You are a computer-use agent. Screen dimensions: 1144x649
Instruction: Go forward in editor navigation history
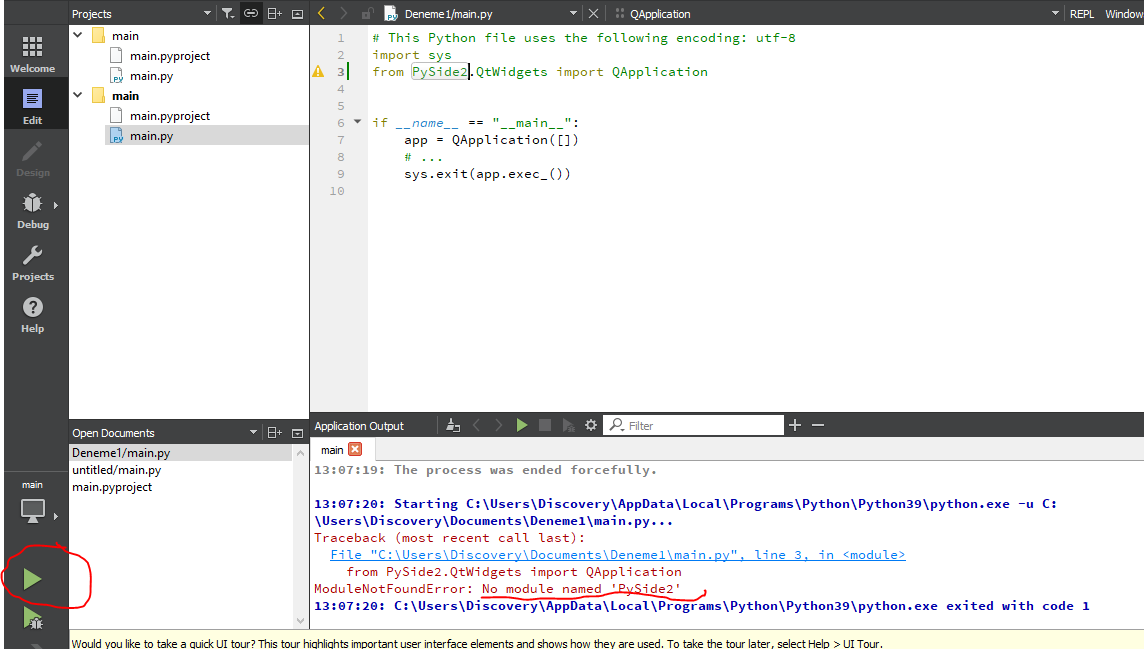point(344,13)
